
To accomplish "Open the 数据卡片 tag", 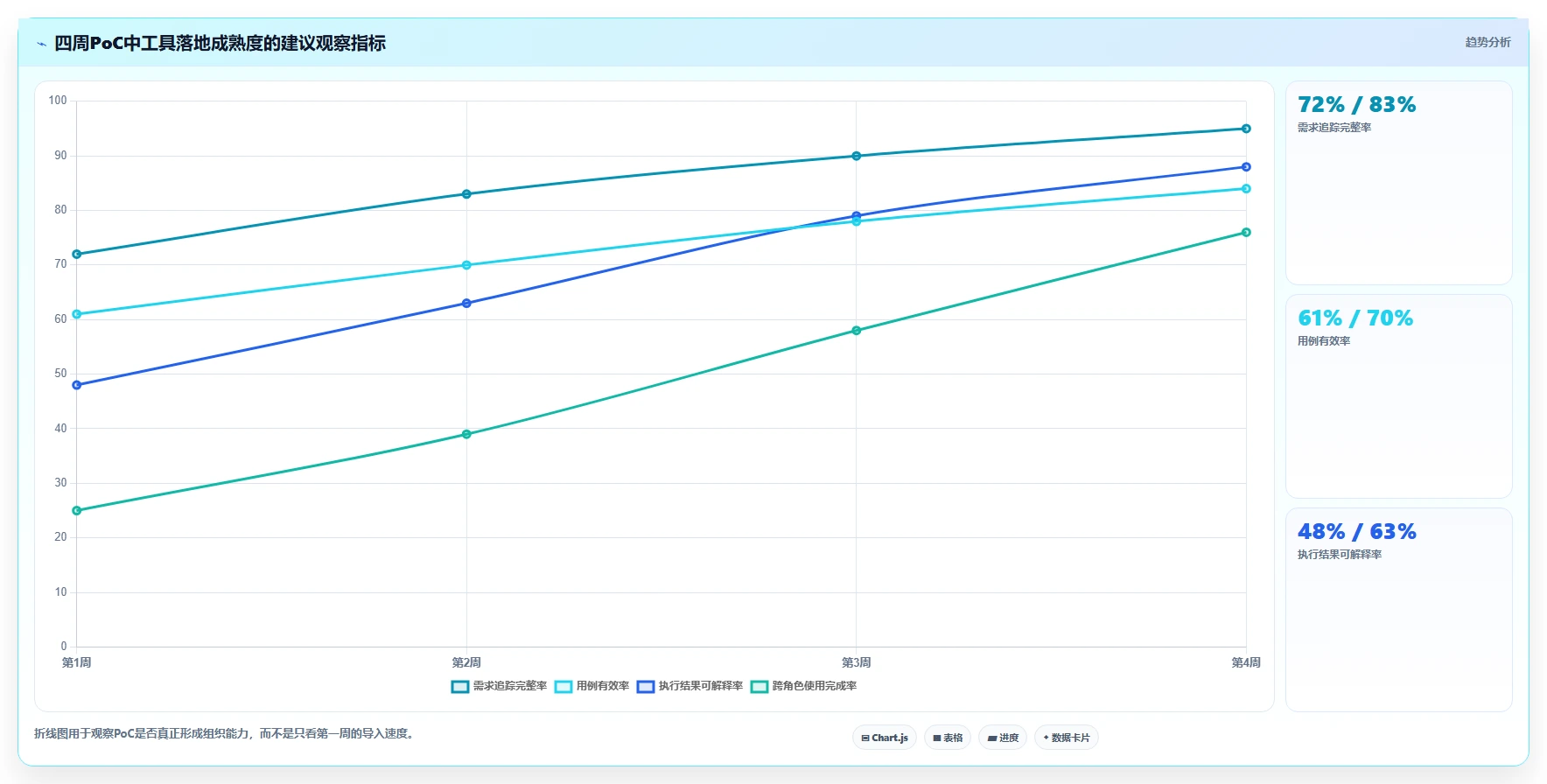I will (1067, 738).
